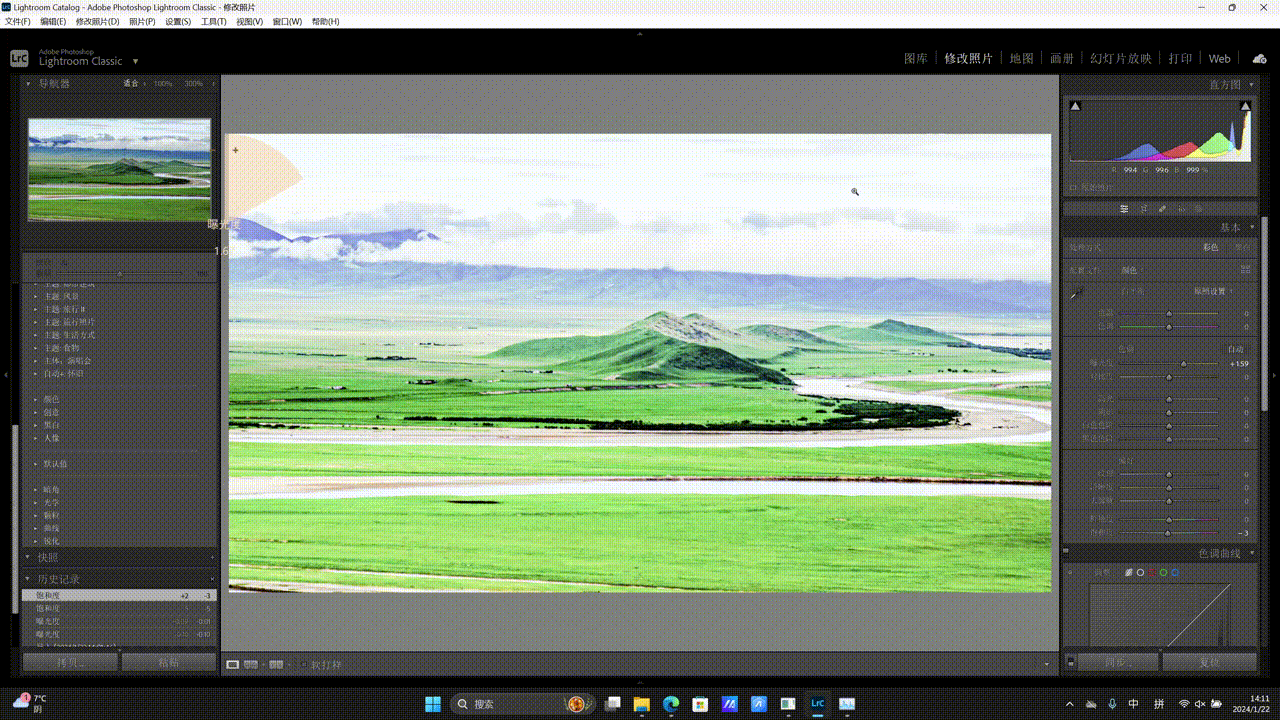Screen dimensions: 1280x720
Task: Switch to loupe view icon in toolbar
Action: tap(232, 664)
